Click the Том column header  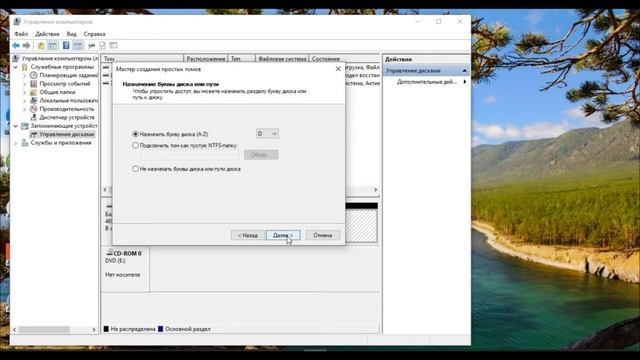point(142,59)
